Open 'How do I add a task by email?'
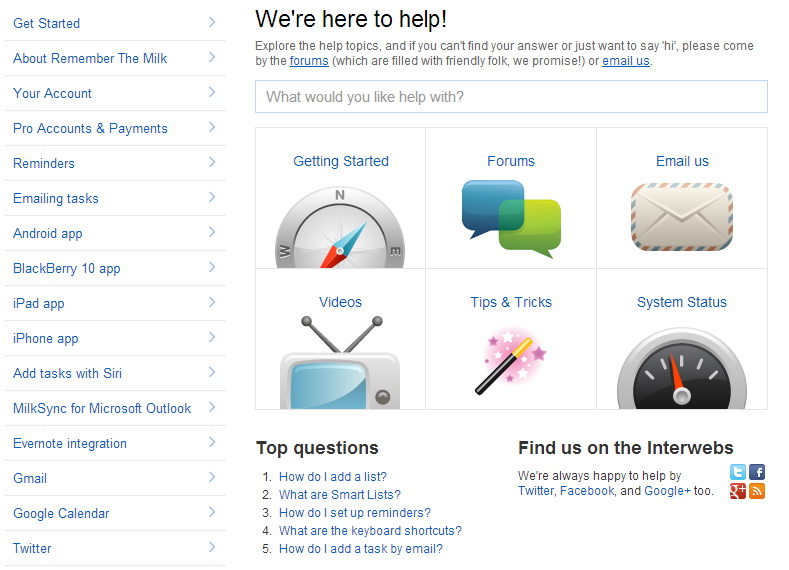This screenshot has width=789, height=570. click(361, 549)
